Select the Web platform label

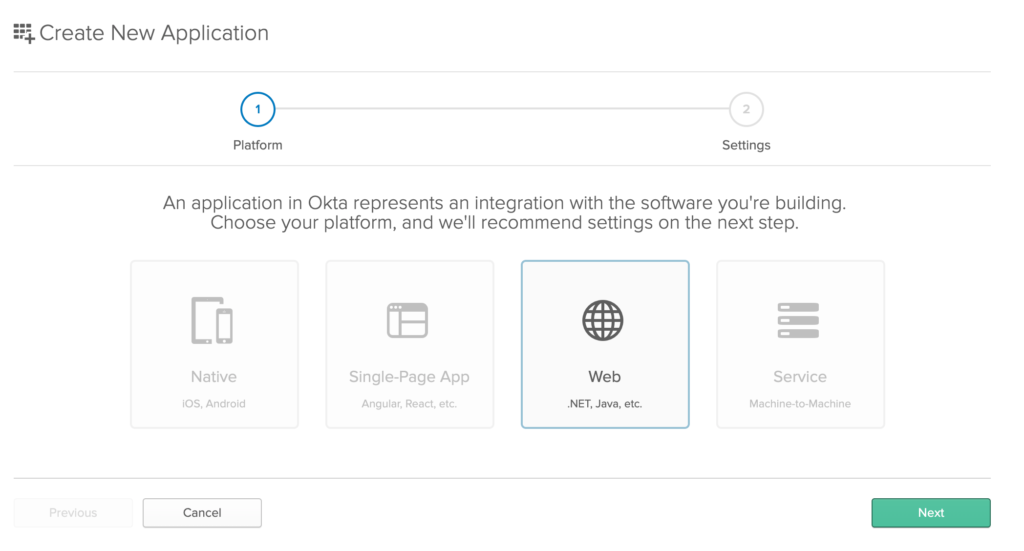604,377
